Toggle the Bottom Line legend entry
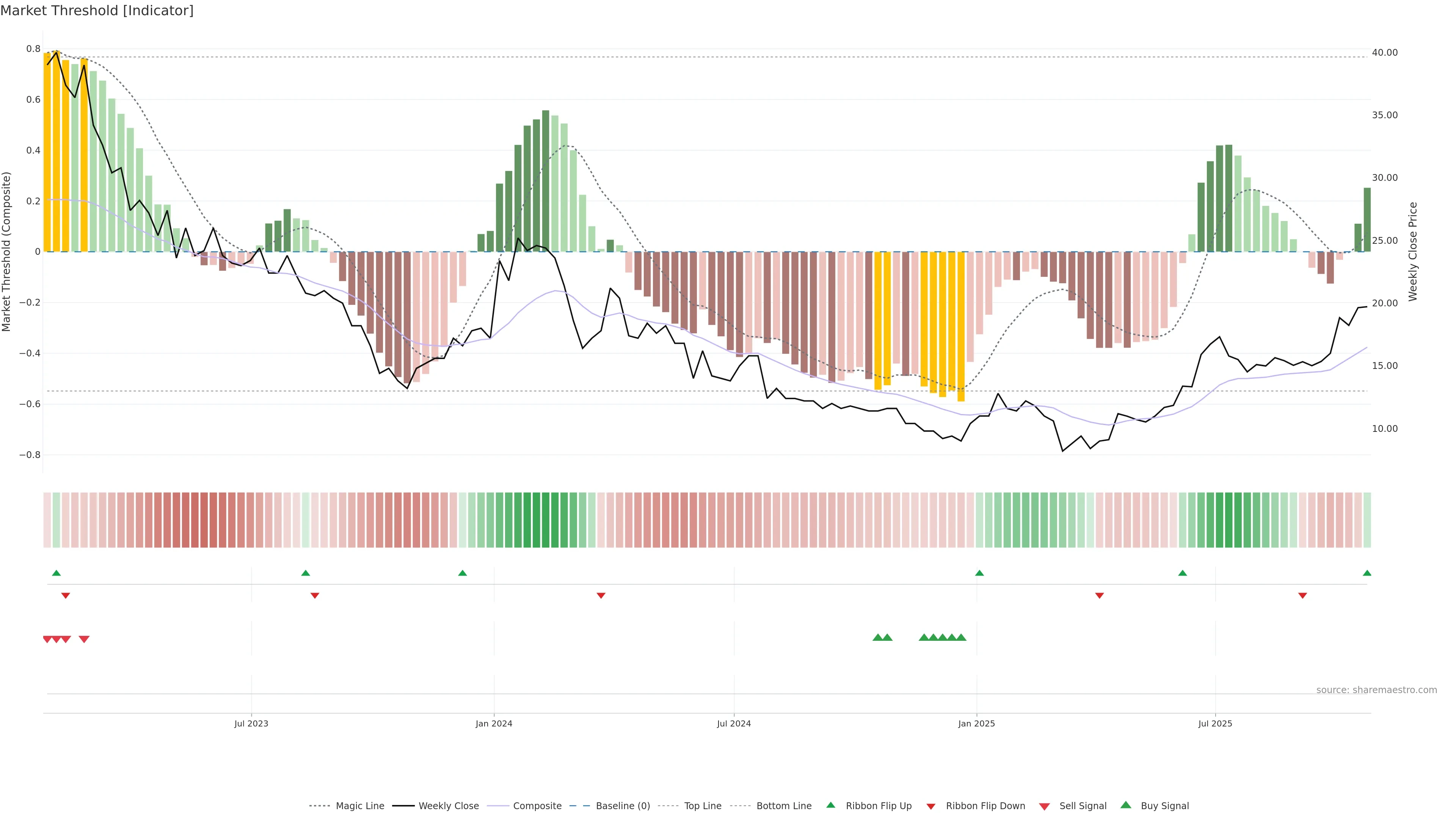This screenshot has width=1456, height=819. tap(783, 806)
